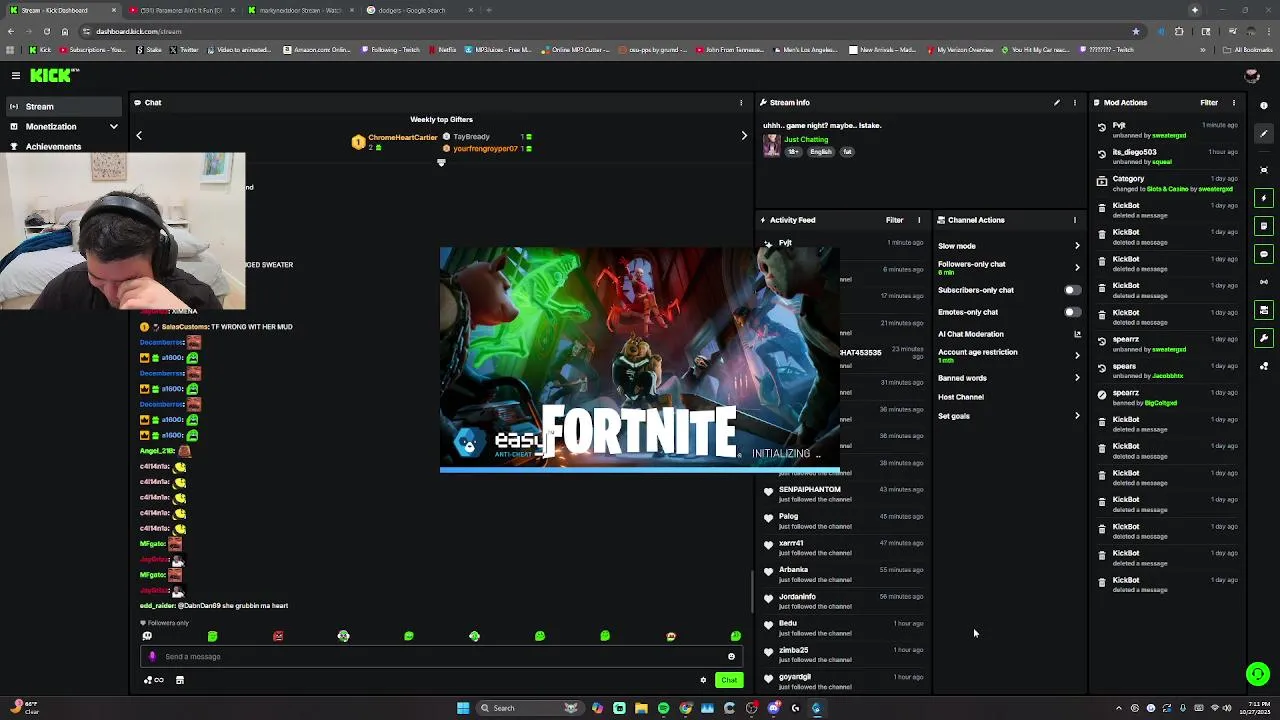The image size is (1280, 720).
Task: Click the browser address bar
Action: point(600,31)
